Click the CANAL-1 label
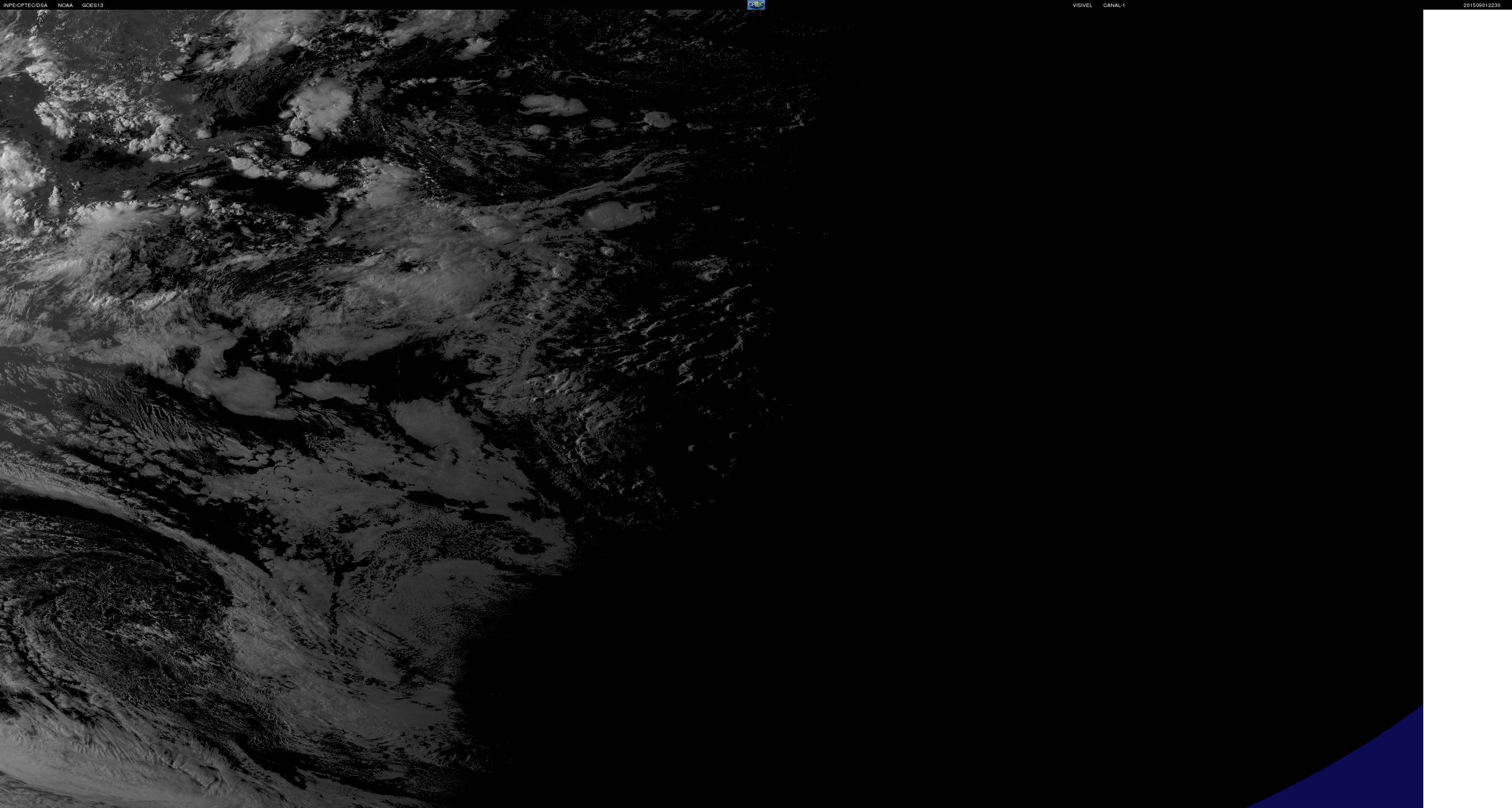 1113,5
